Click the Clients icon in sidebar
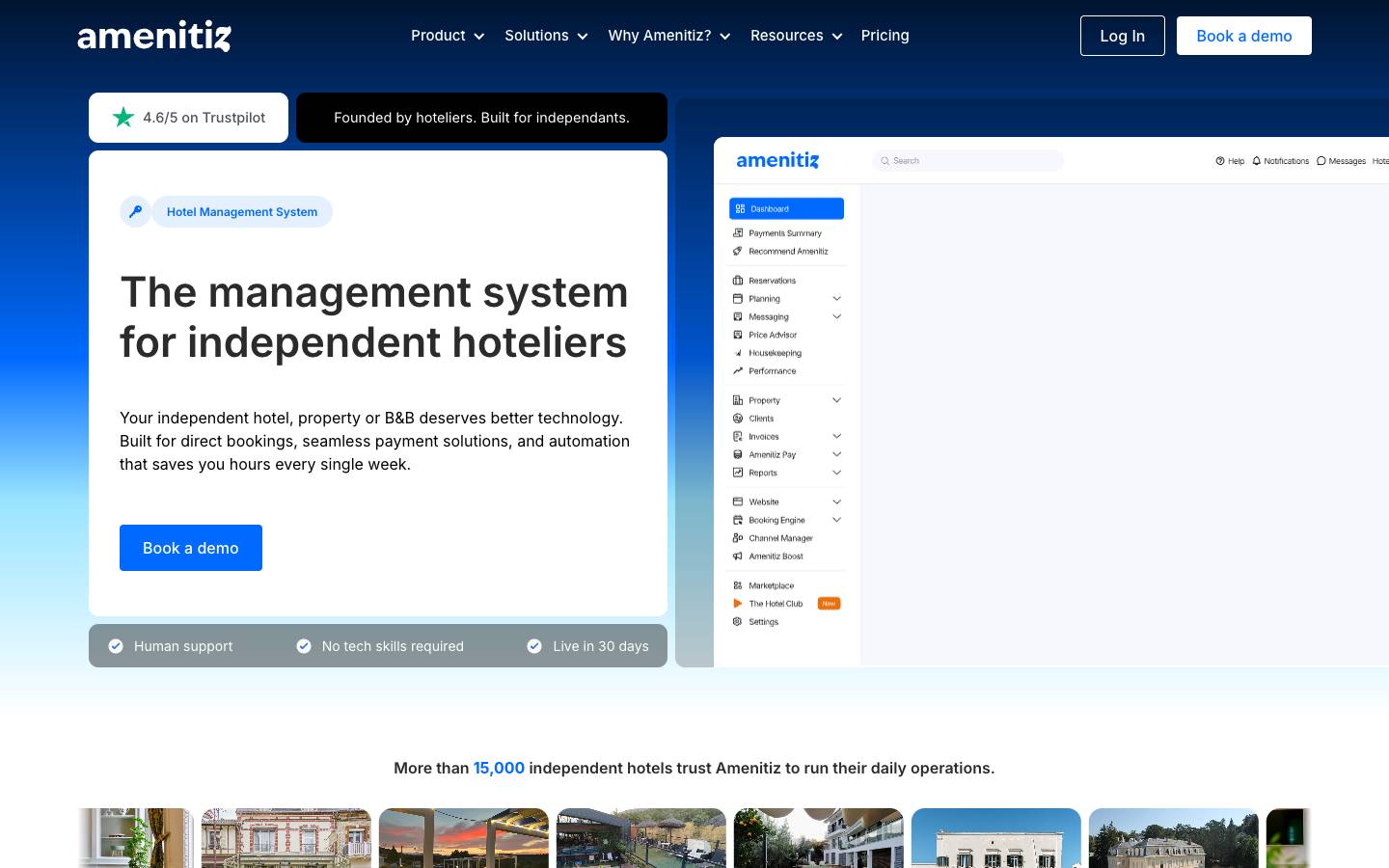Screen dimensions: 1389x868 pos(738,419)
